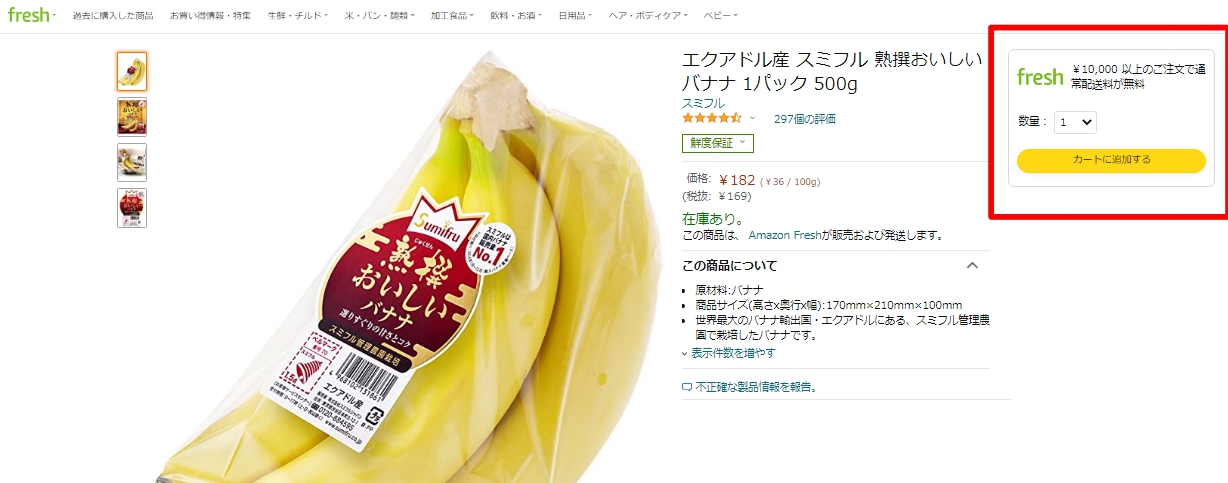Open the rating breakdown chevron
This screenshot has width=1228, height=483.
[x=752, y=118]
